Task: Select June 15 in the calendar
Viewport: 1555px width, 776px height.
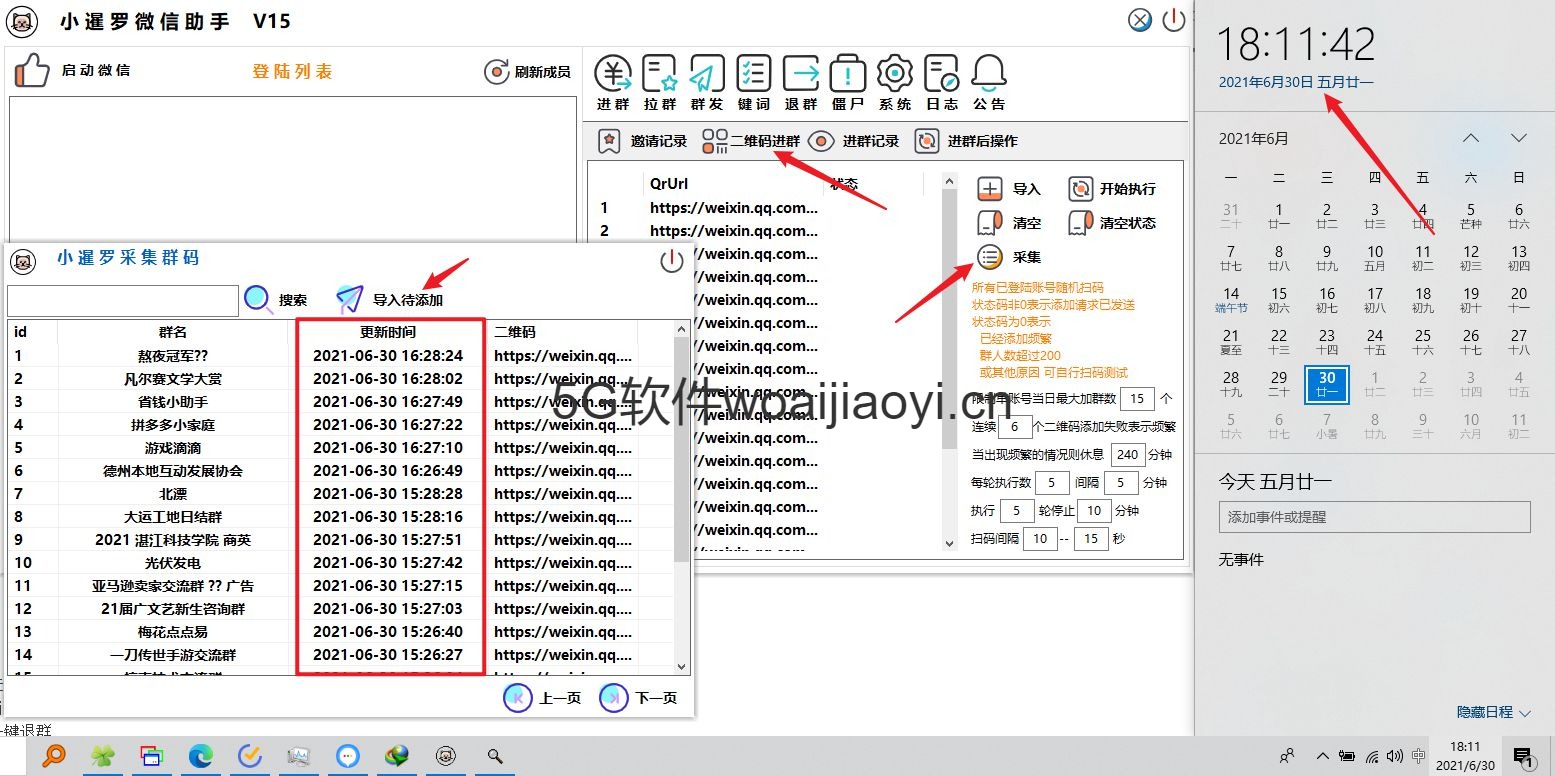Action: tap(1279, 300)
